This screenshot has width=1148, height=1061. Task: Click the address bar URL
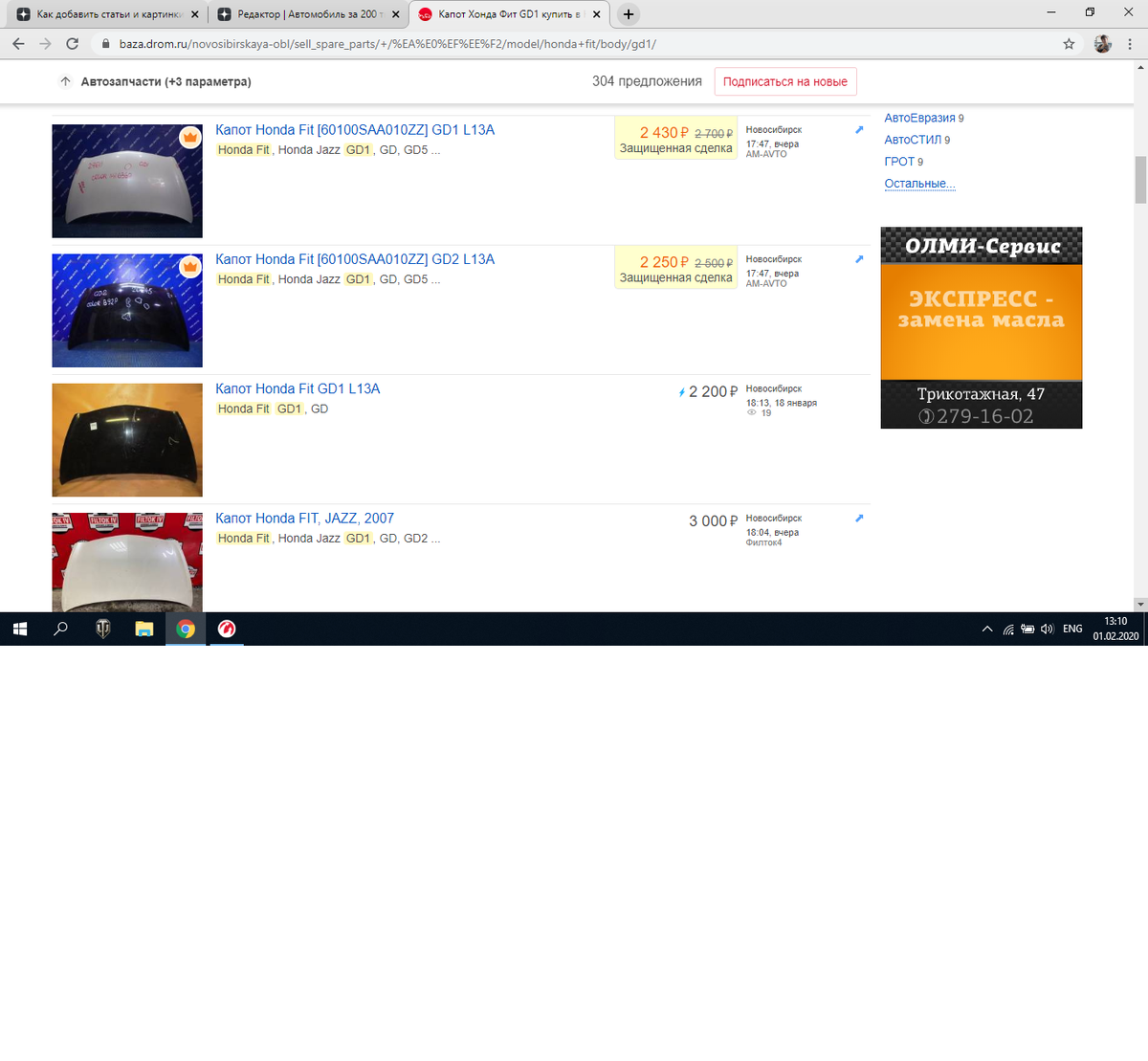387,44
